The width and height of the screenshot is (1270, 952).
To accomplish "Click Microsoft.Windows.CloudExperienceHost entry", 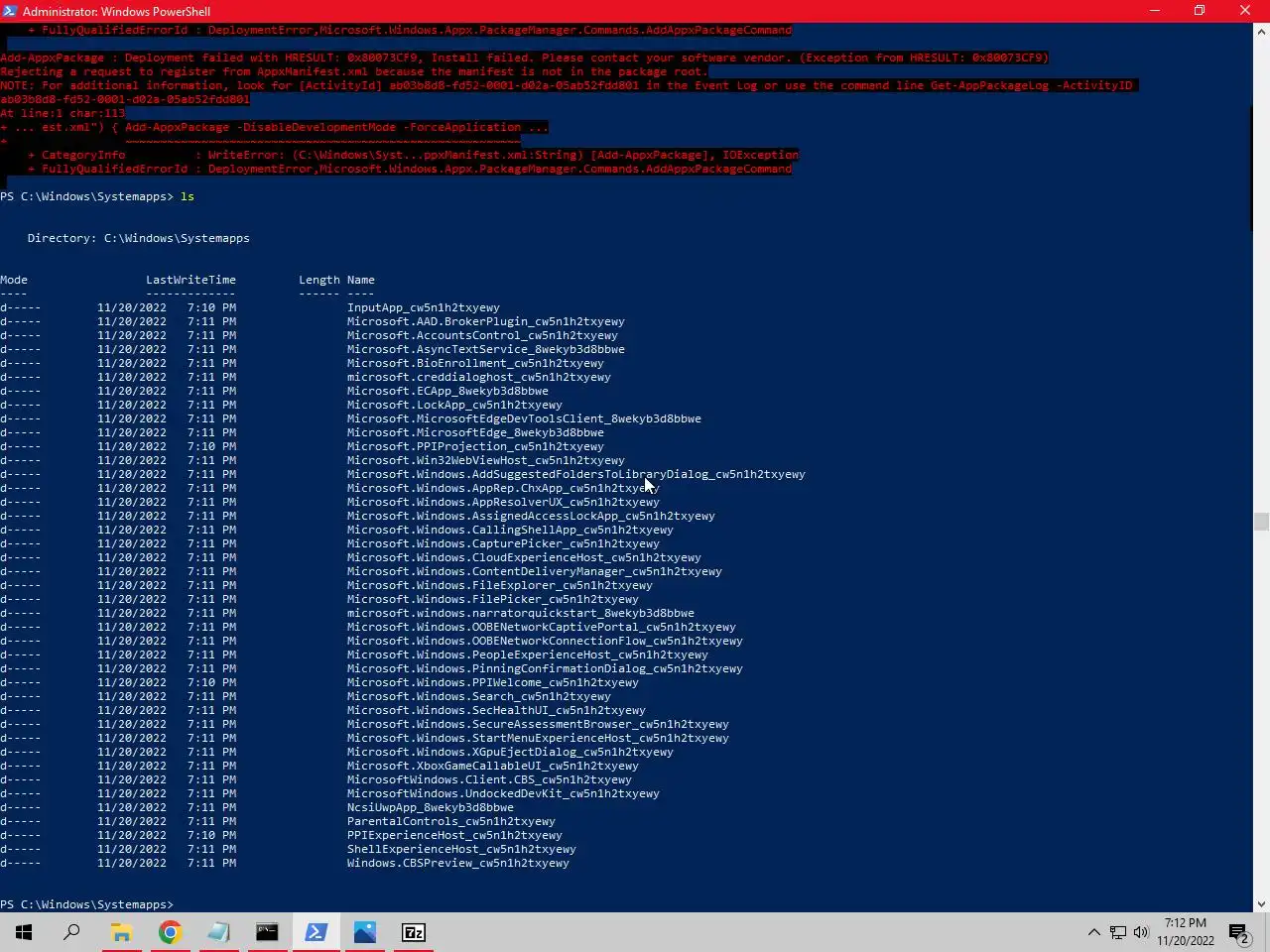I will coord(524,557).
